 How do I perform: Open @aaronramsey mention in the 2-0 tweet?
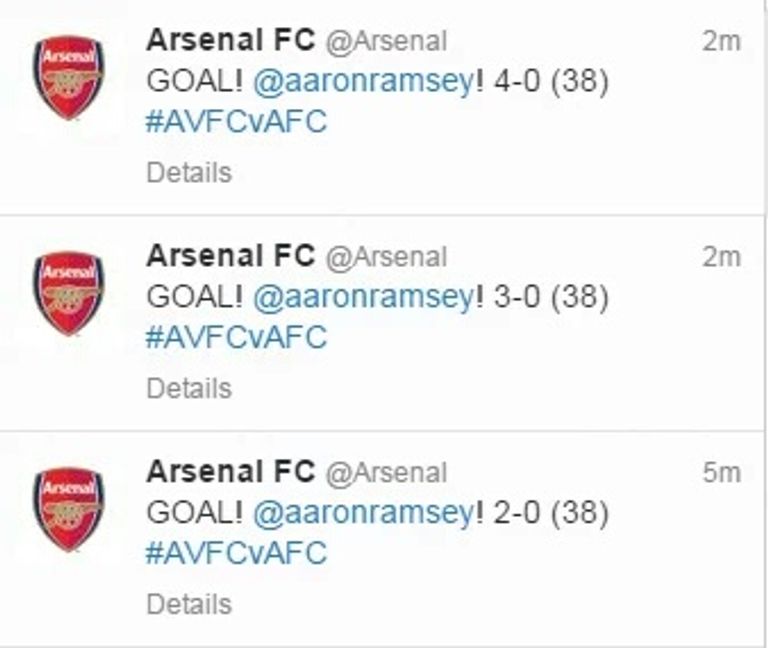coord(363,514)
